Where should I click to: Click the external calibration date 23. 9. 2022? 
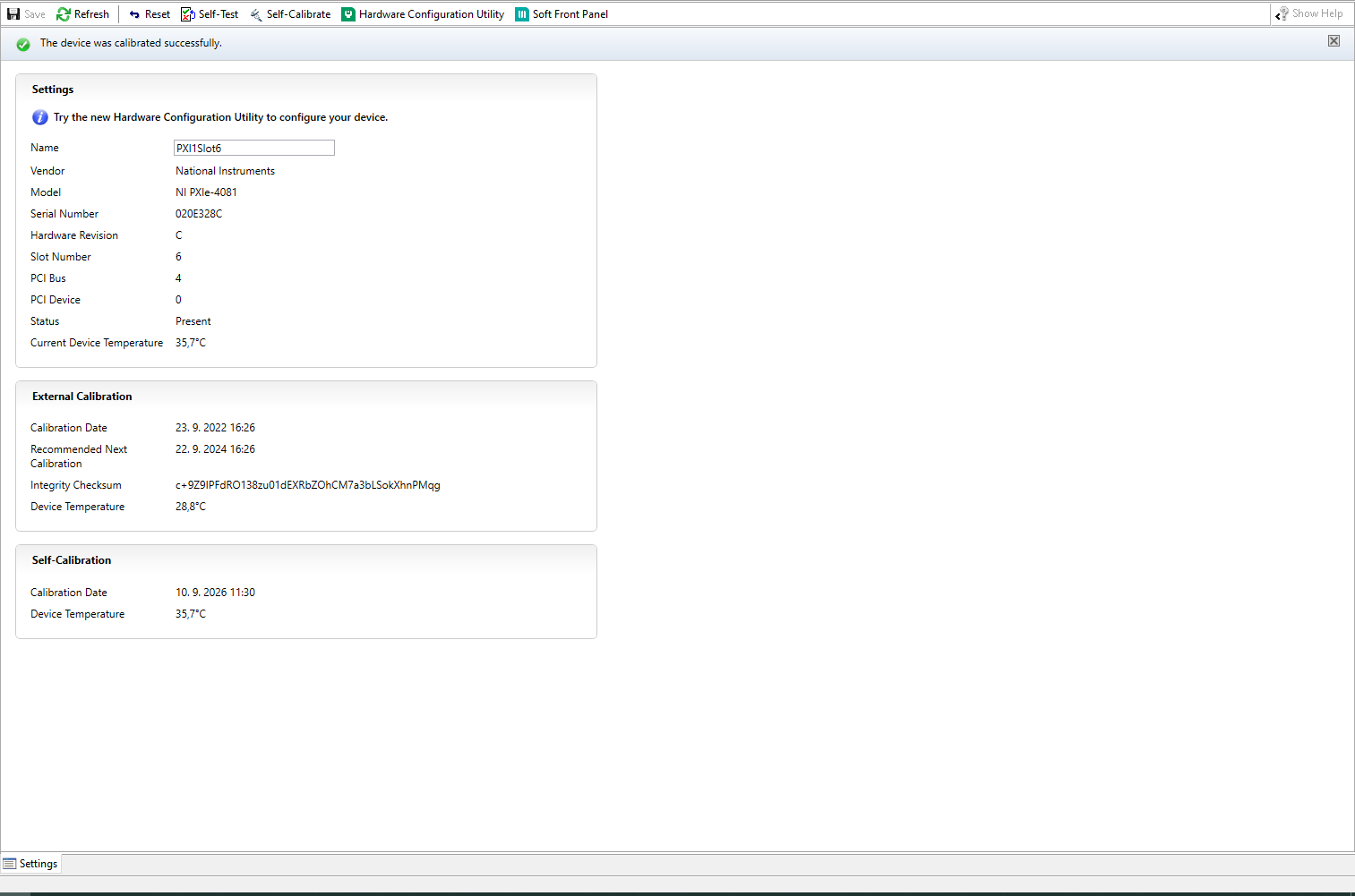tap(215, 428)
